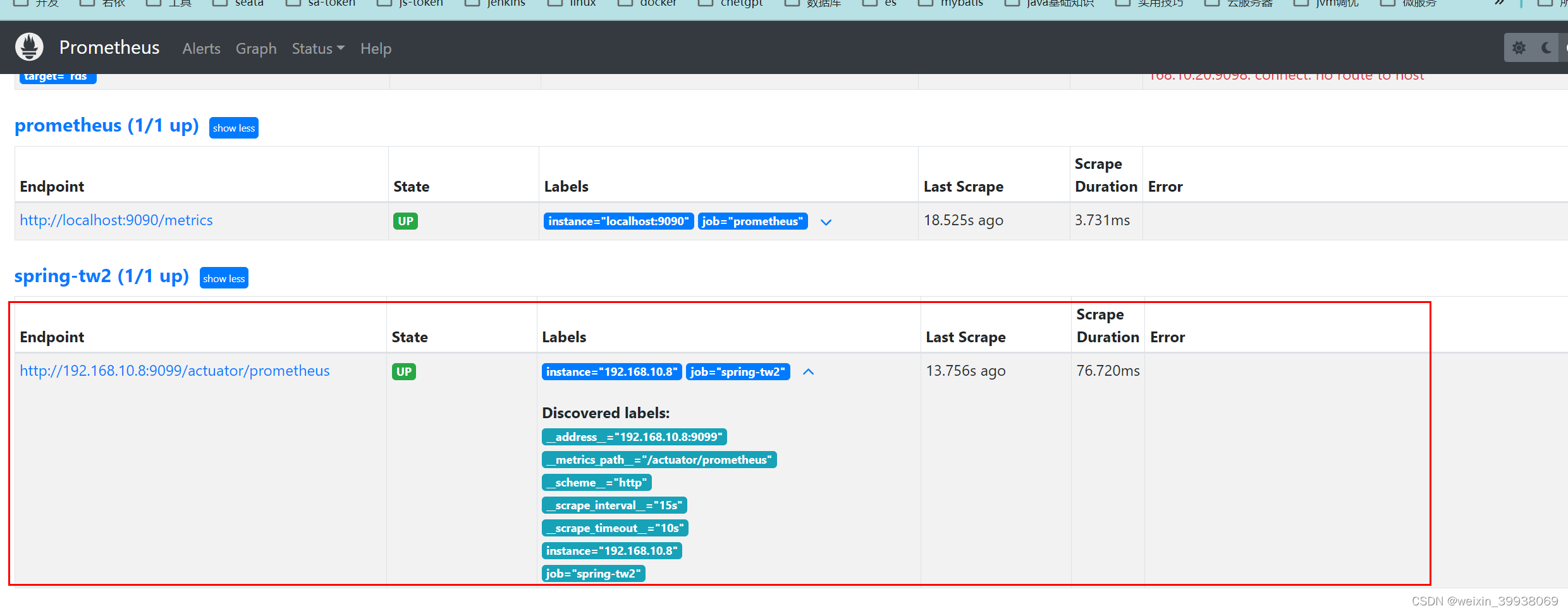
Task: Click the __address__="192.168.10.8:9099" discovered label
Action: coord(634,437)
